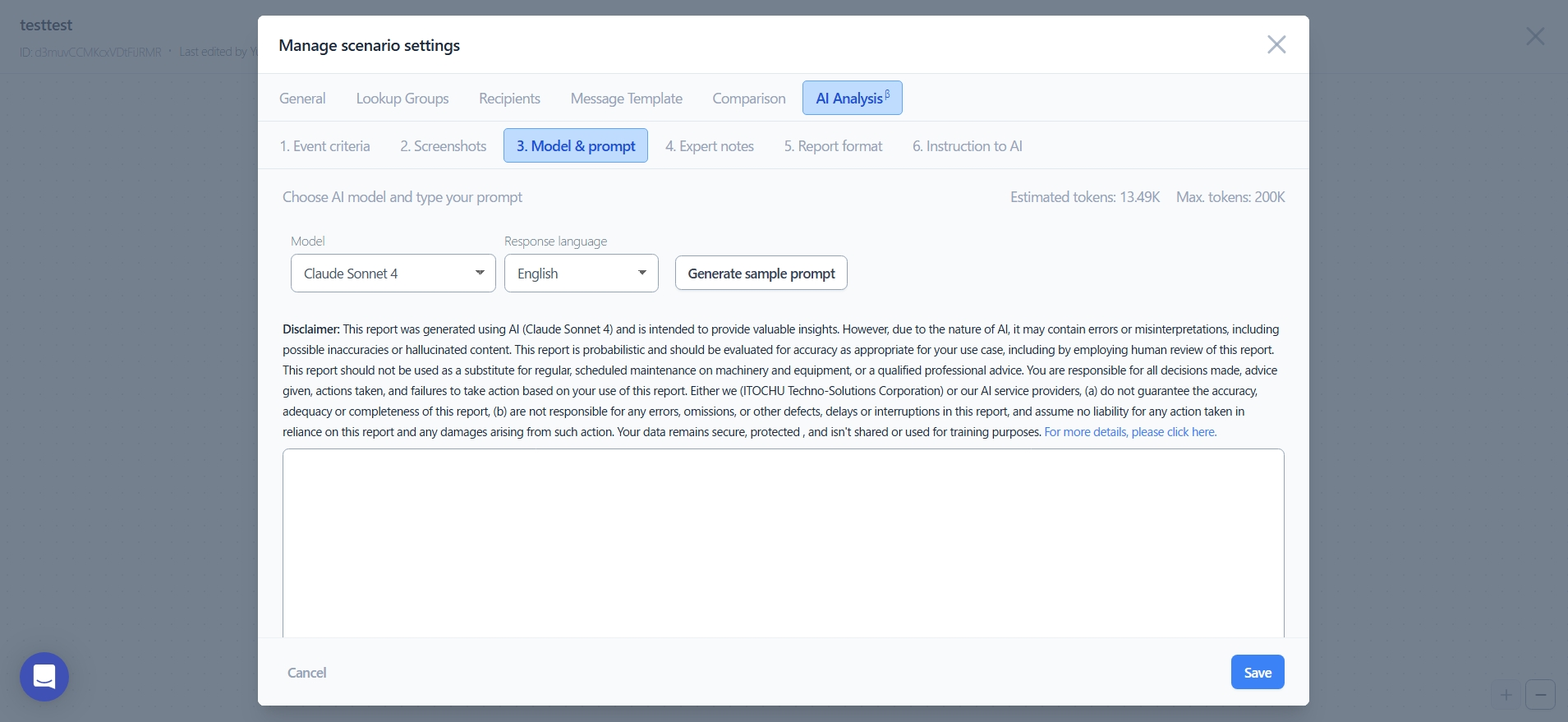Viewport: 1568px width, 722px height.
Task: Open the Lookup Groups tab
Action: pyautogui.click(x=402, y=99)
